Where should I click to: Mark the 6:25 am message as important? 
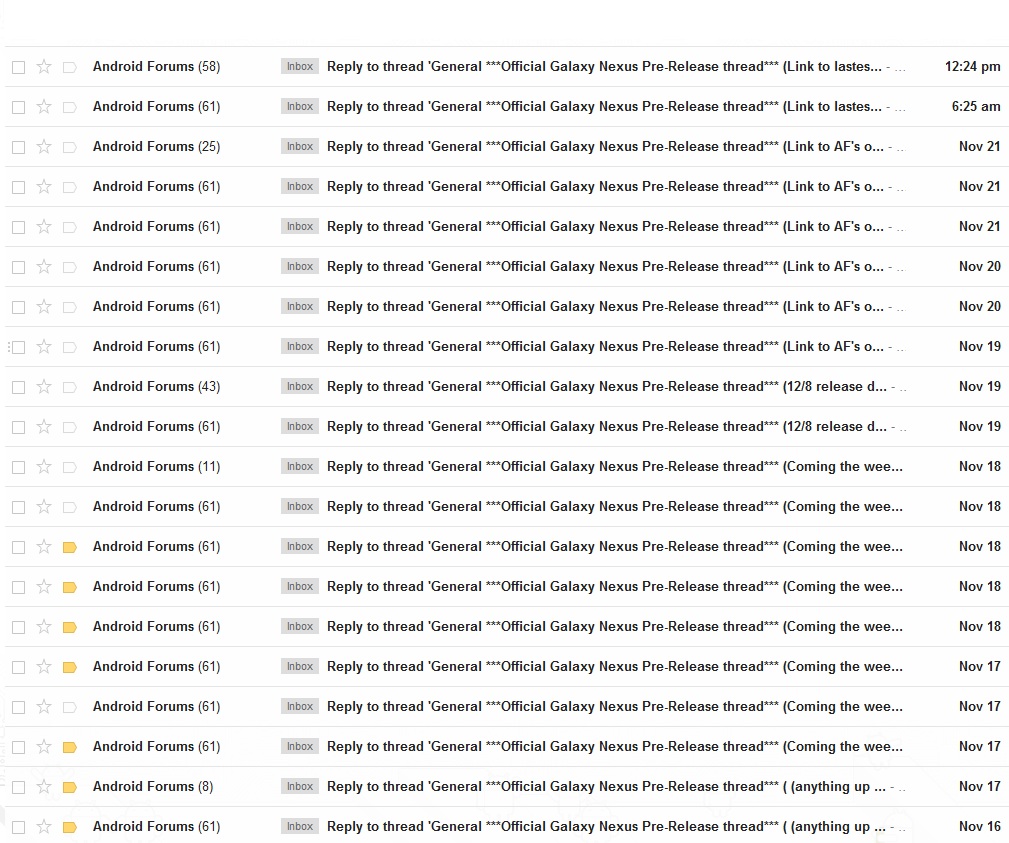point(69,107)
